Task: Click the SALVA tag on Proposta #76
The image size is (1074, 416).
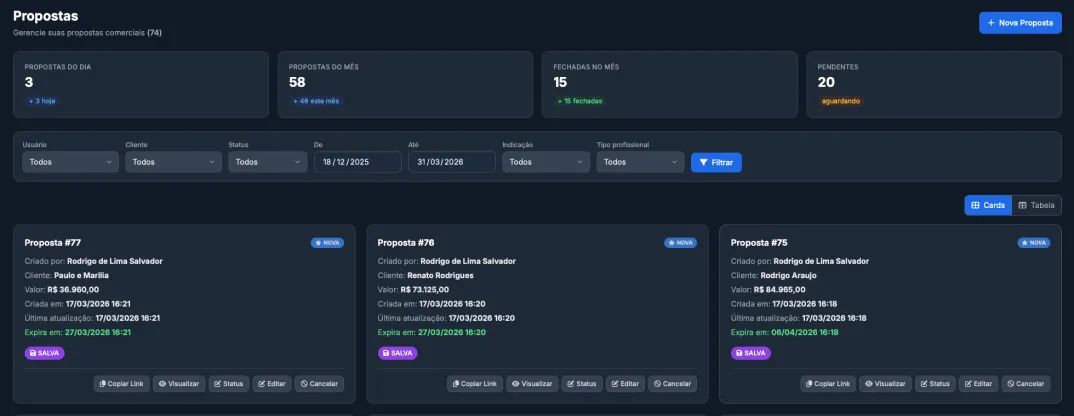Action: [x=397, y=353]
